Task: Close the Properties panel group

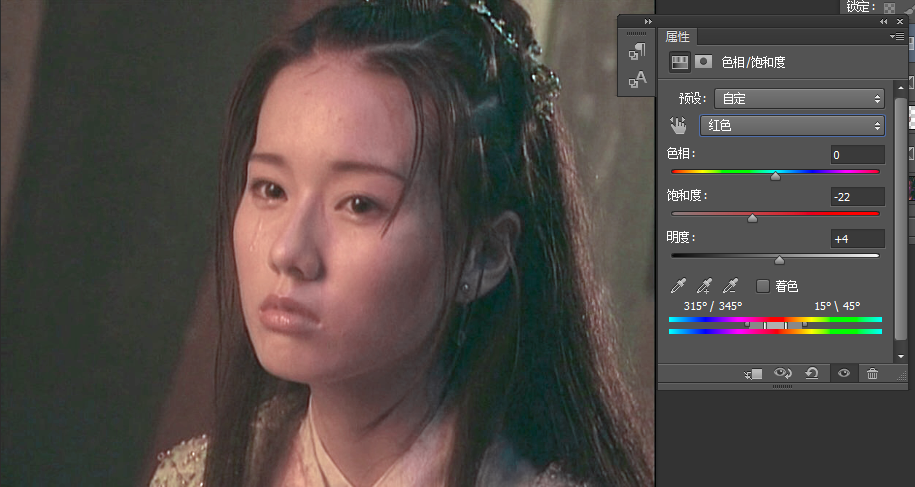Action: [x=900, y=22]
